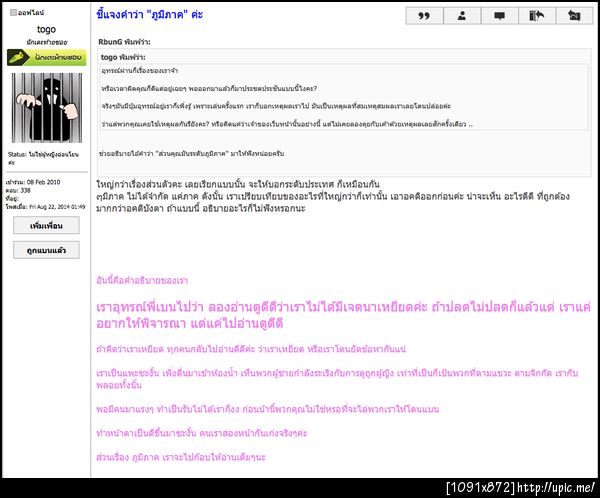600x498 pixels.
Task: Click the togo nested quote header
Action: (123, 57)
